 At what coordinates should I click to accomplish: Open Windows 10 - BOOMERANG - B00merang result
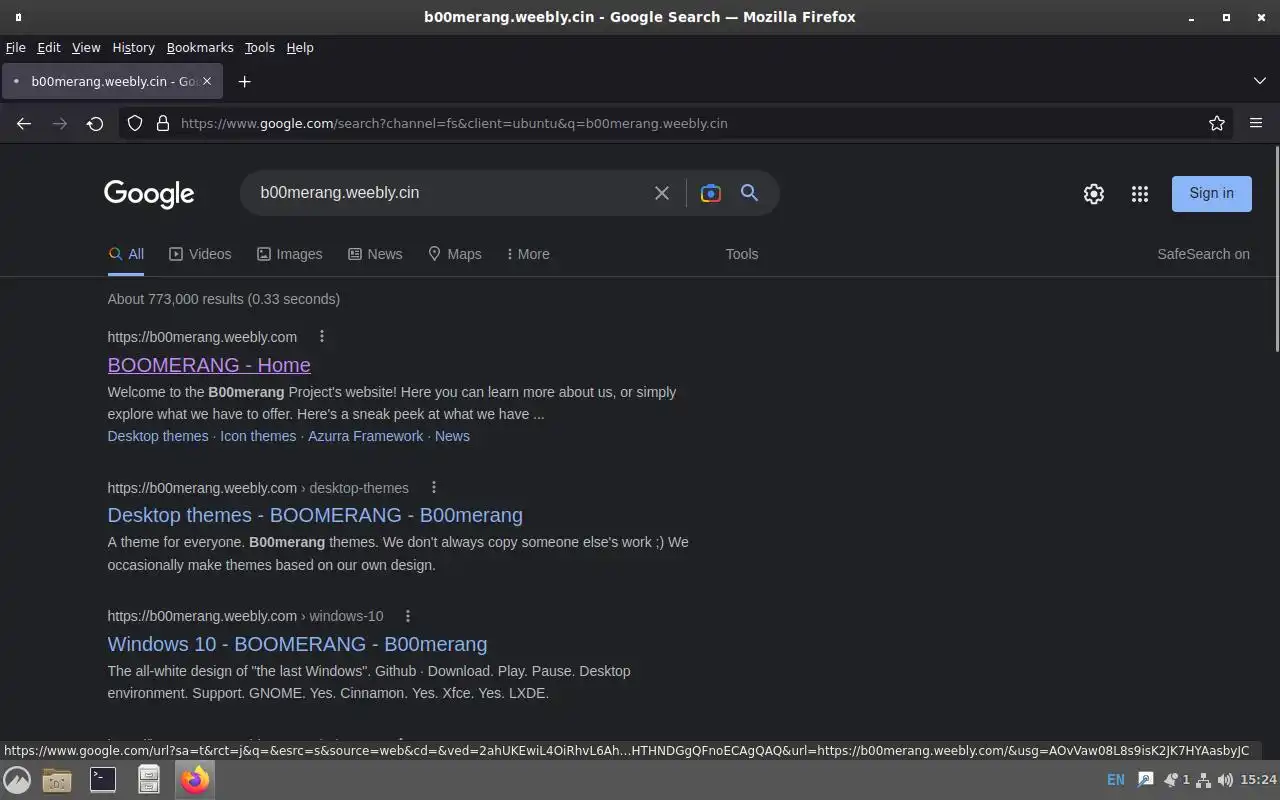pos(297,644)
